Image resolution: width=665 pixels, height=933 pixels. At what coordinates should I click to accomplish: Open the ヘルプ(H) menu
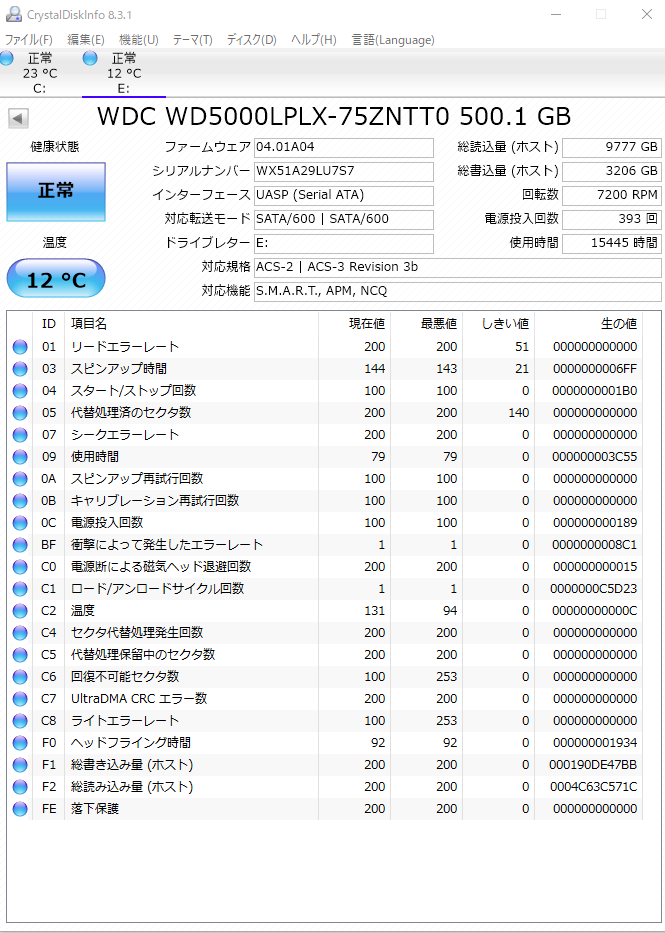click(x=314, y=40)
